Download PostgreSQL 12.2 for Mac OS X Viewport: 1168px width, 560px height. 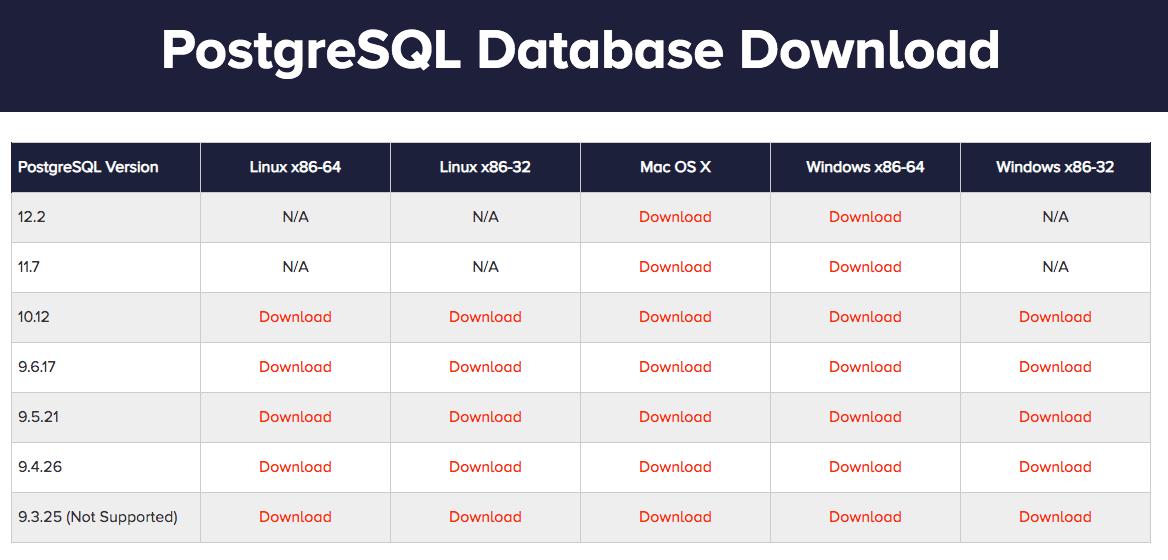675,217
